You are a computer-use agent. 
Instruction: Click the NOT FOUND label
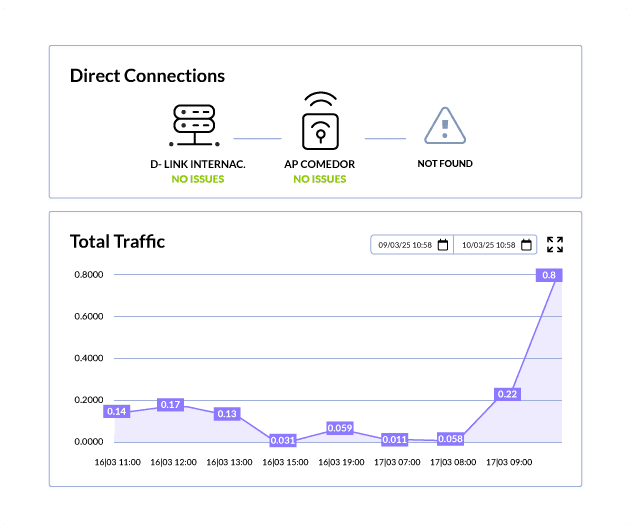445,163
